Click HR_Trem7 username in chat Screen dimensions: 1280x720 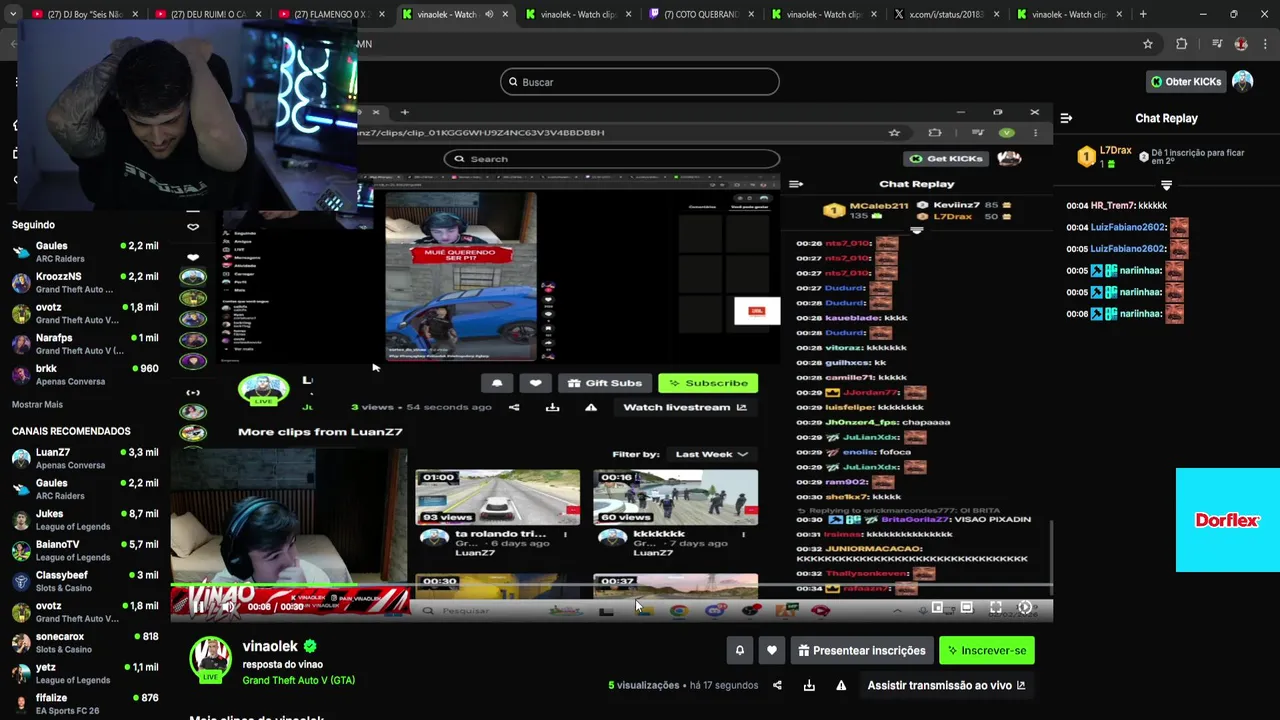click(1112, 205)
